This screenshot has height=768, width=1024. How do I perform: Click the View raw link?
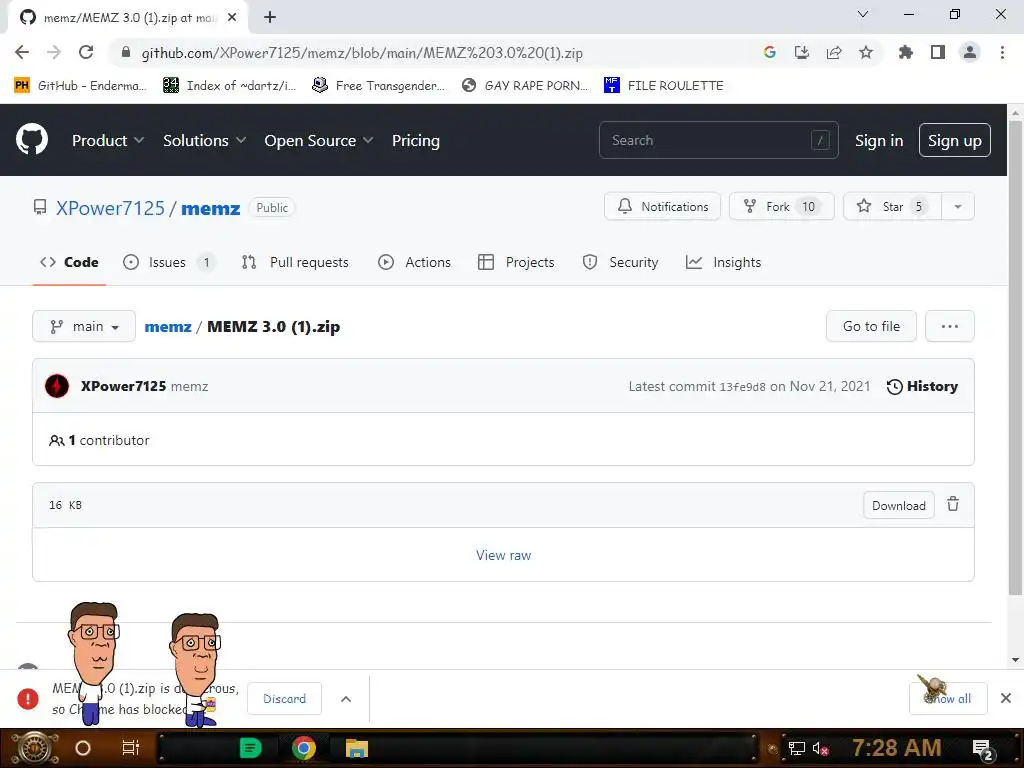504,555
